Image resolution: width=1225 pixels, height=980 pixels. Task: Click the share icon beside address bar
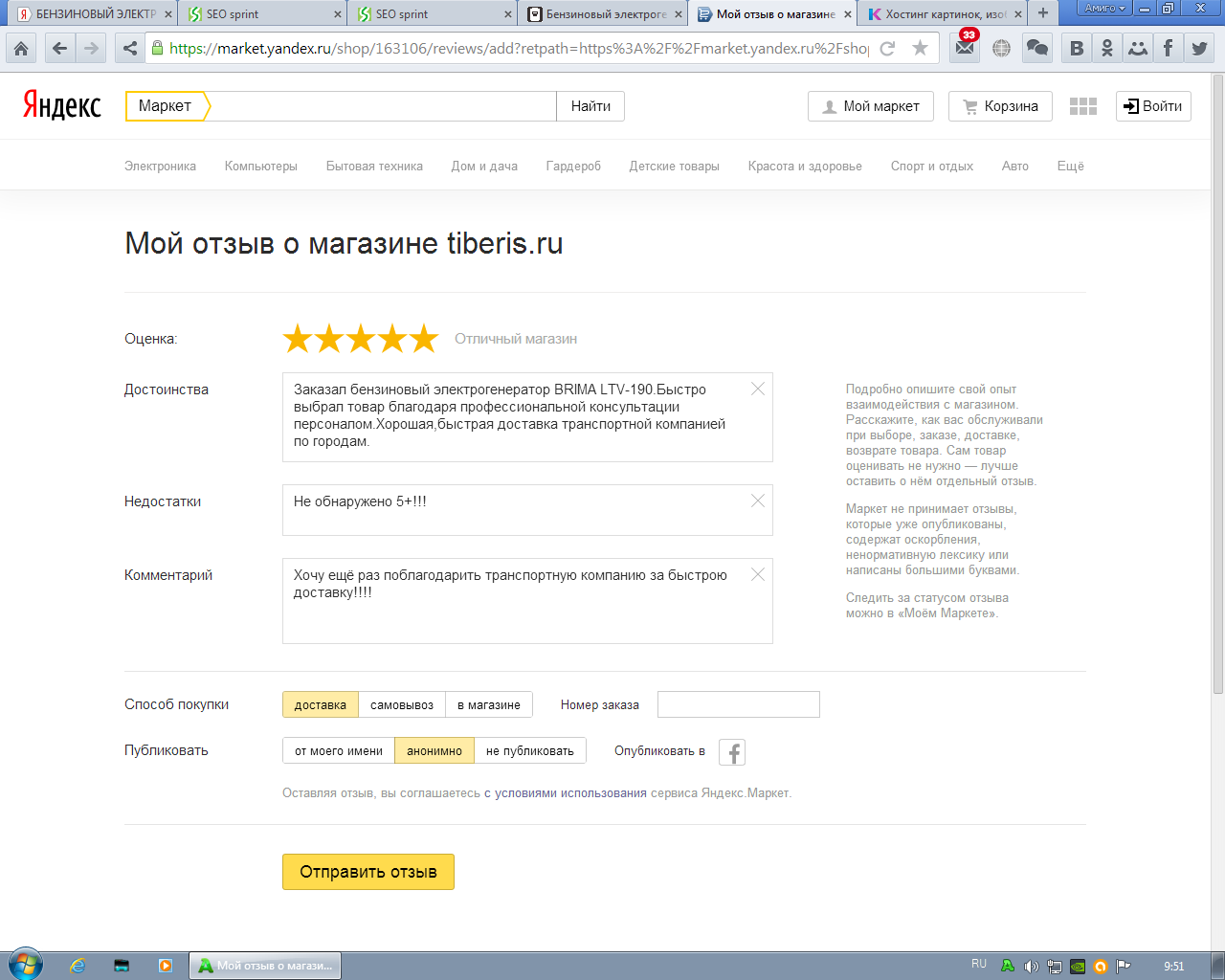pos(130,48)
